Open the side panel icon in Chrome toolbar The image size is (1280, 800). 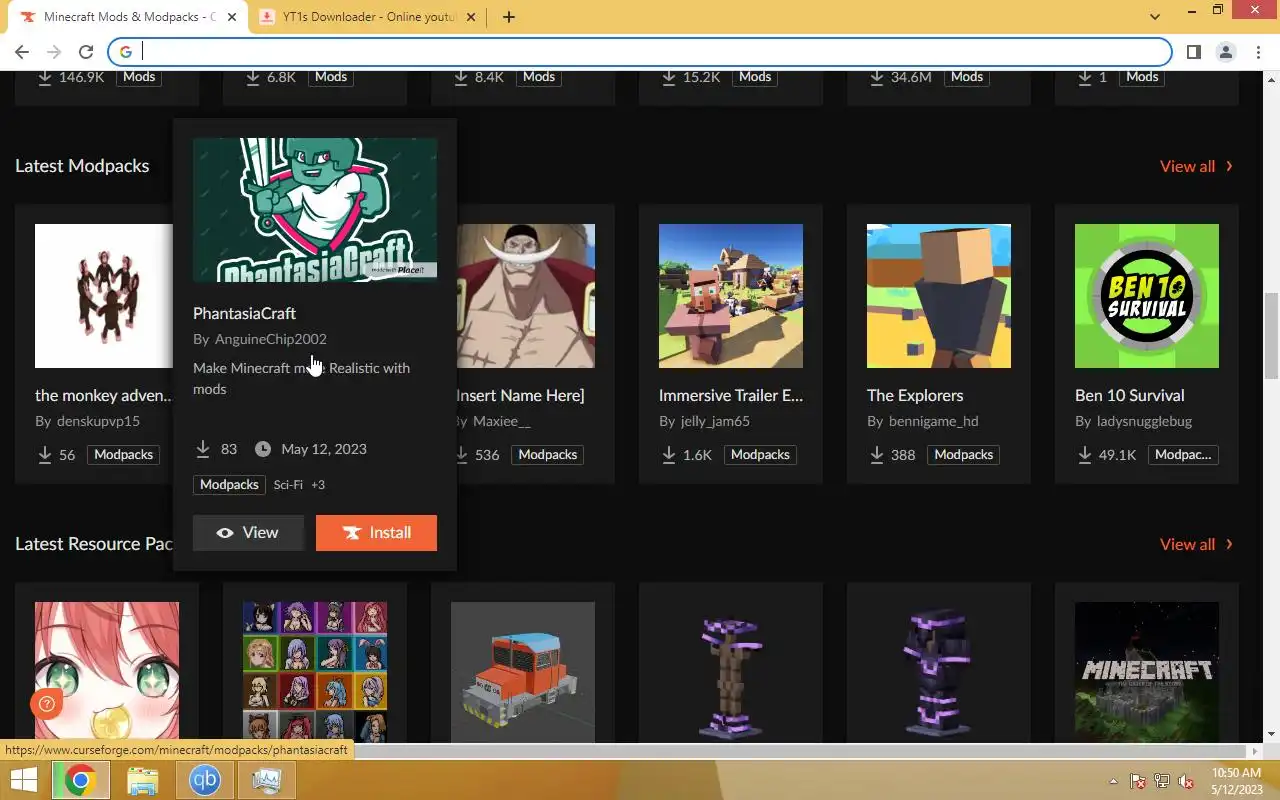tap(1193, 52)
